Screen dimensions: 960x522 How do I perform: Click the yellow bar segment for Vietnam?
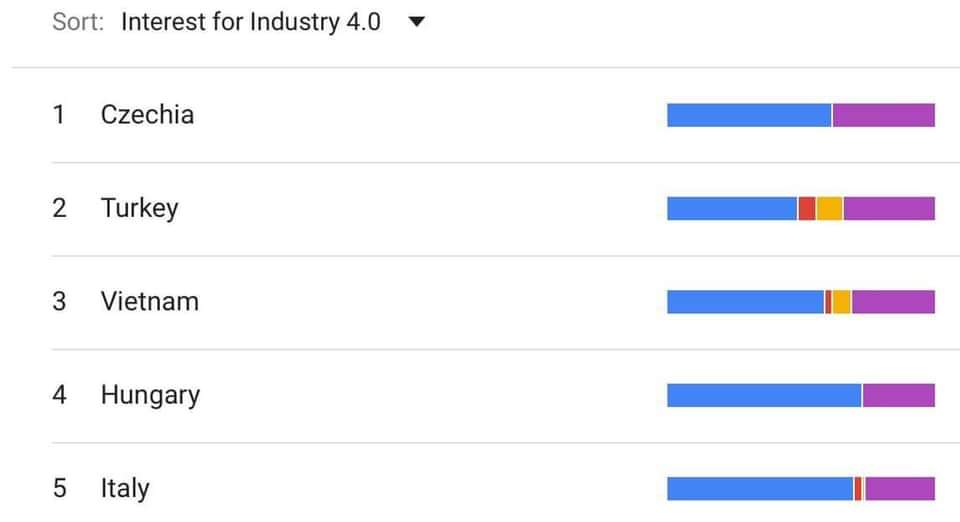pos(841,302)
